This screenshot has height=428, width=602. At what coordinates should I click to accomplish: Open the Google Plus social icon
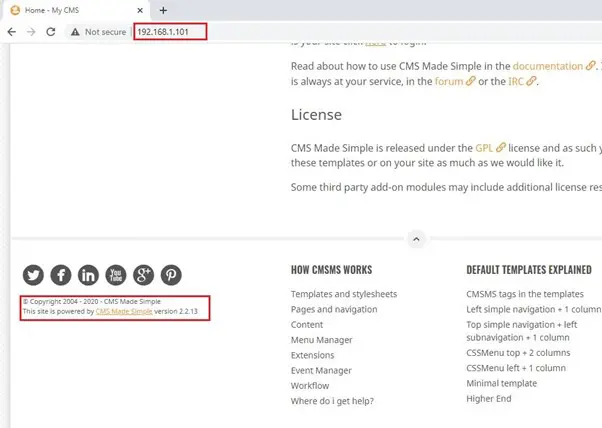coord(143,275)
